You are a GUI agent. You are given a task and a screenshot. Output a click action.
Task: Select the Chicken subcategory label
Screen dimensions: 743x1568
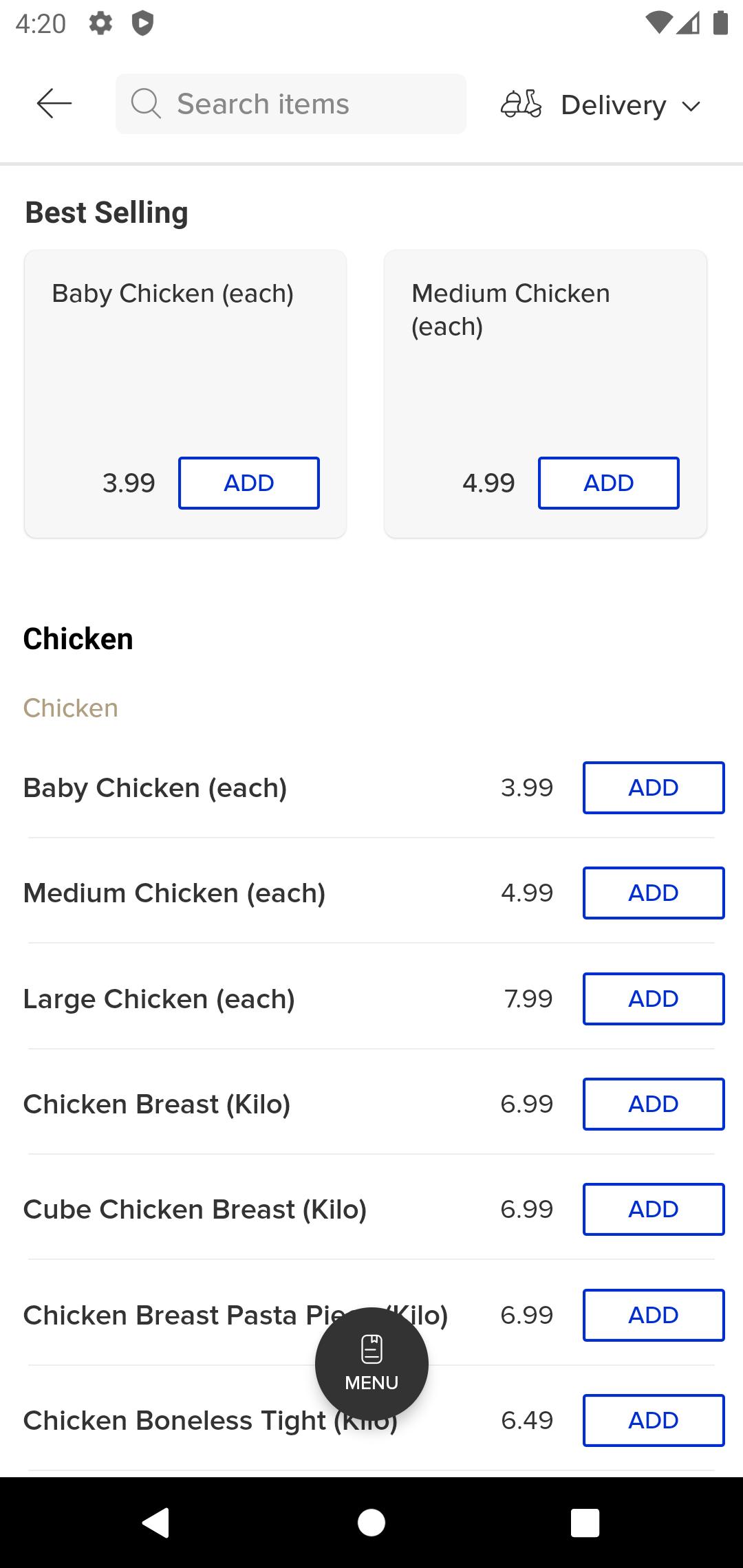click(x=71, y=708)
